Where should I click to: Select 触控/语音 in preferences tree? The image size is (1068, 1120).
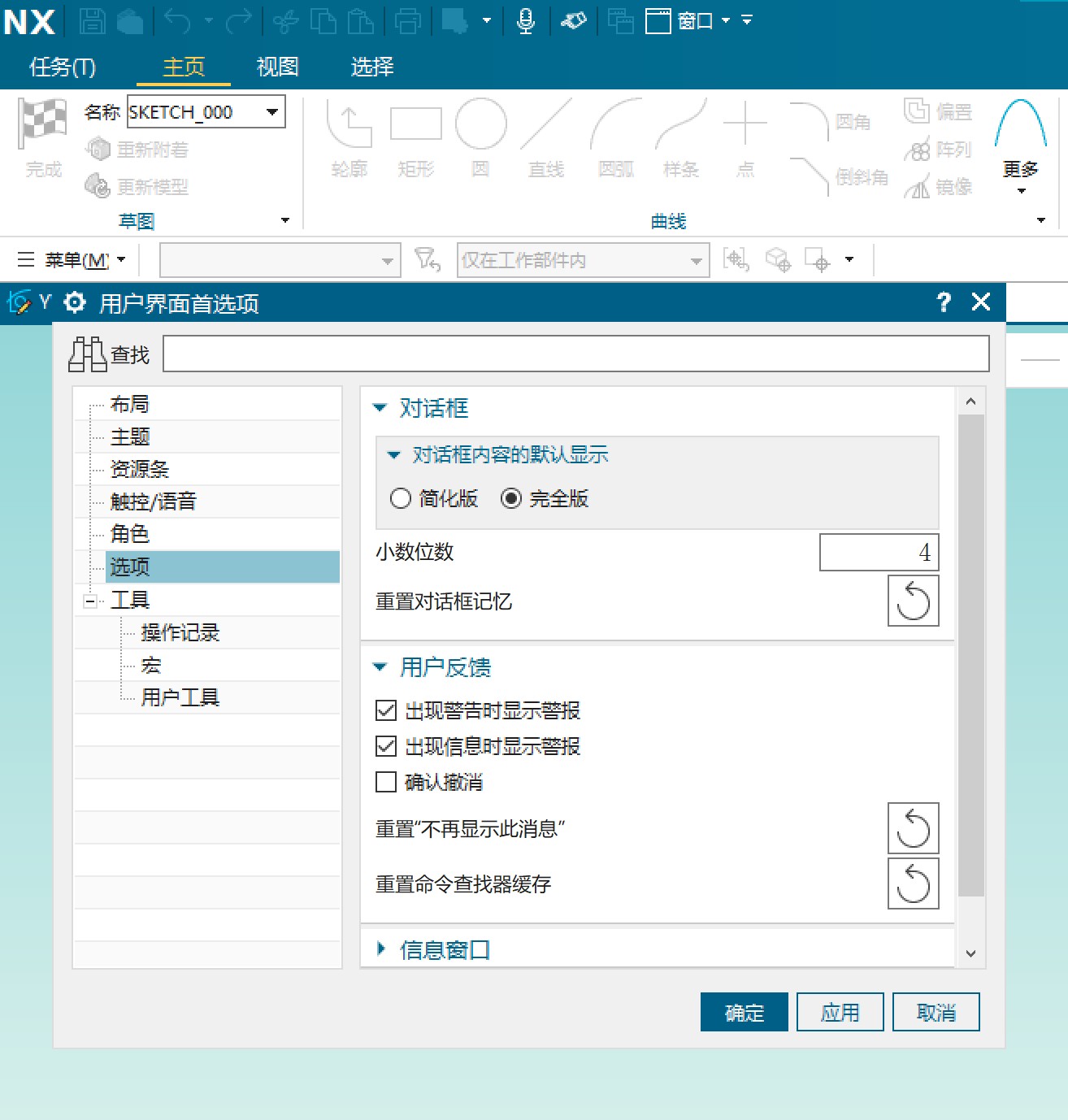click(154, 501)
